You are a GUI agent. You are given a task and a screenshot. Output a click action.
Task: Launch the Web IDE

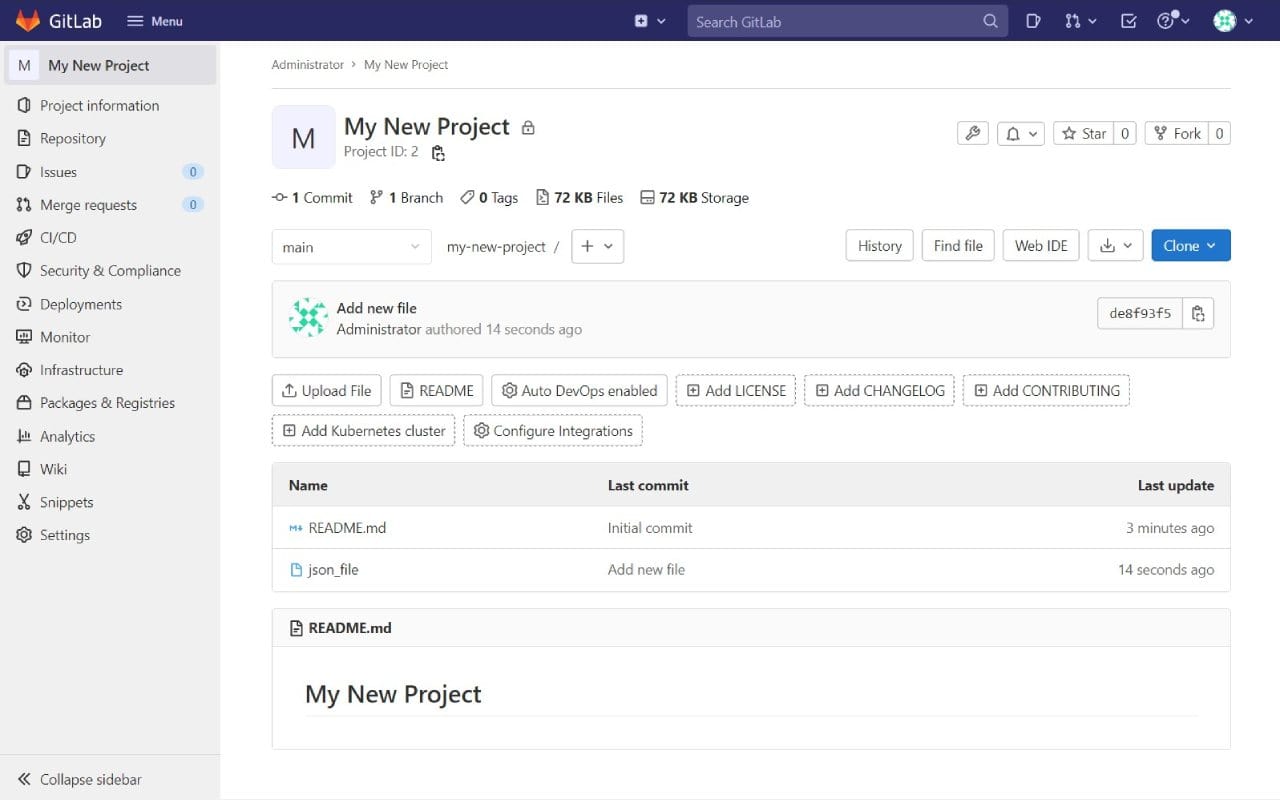coord(1040,245)
